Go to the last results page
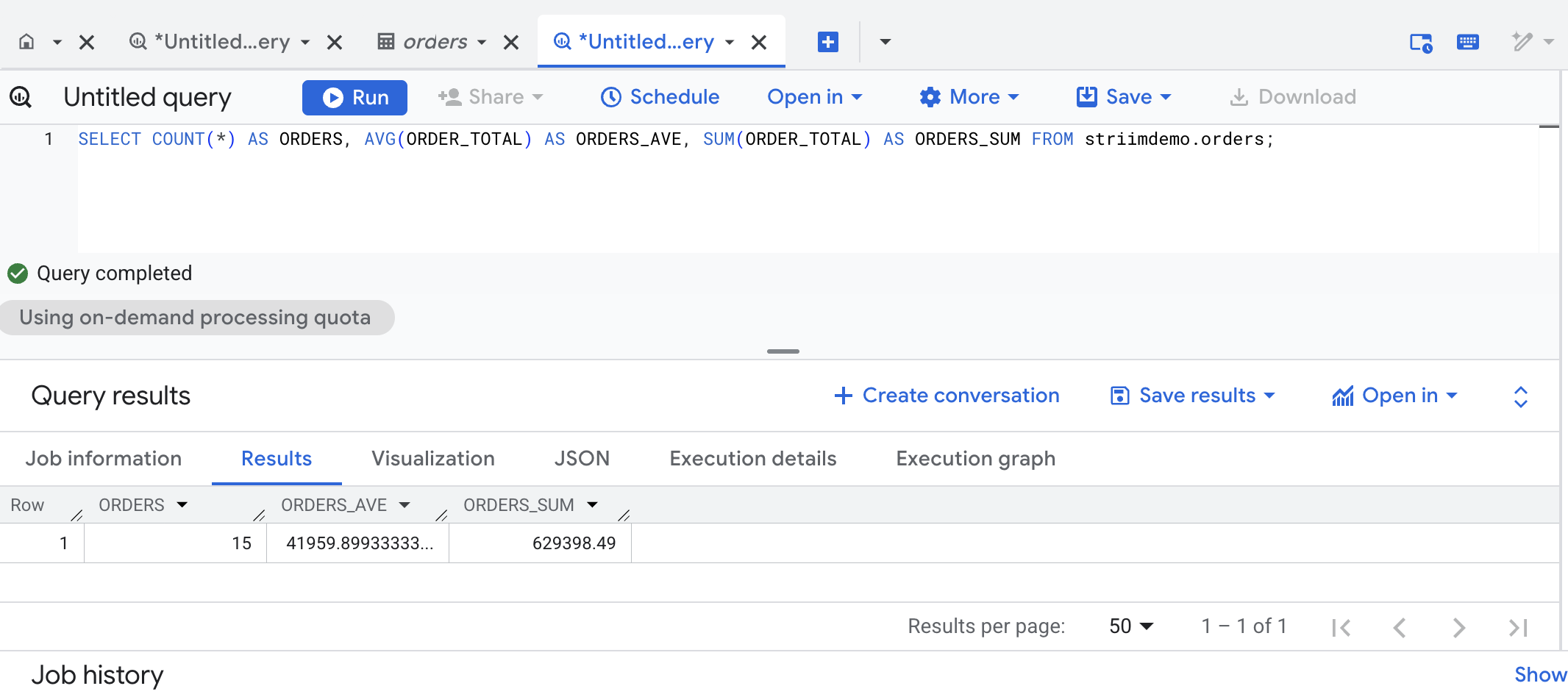Image resolution: width=1568 pixels, height=697 pixels. [1516, 627]
